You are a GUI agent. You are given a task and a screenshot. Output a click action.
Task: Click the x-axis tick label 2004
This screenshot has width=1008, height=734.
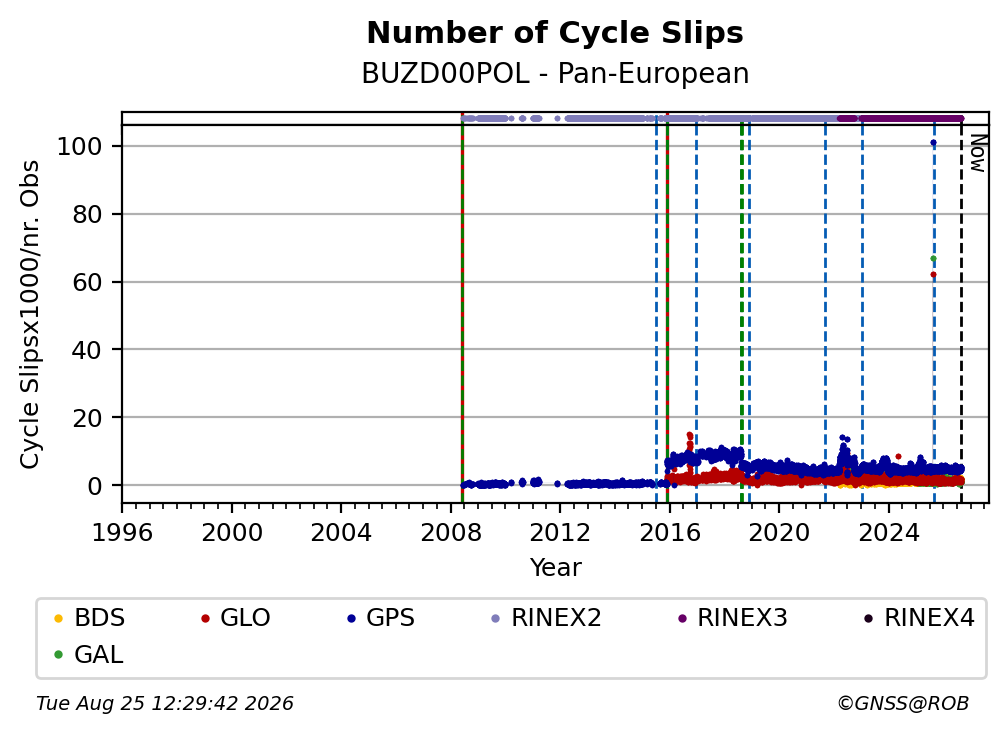tap(341, 533)
